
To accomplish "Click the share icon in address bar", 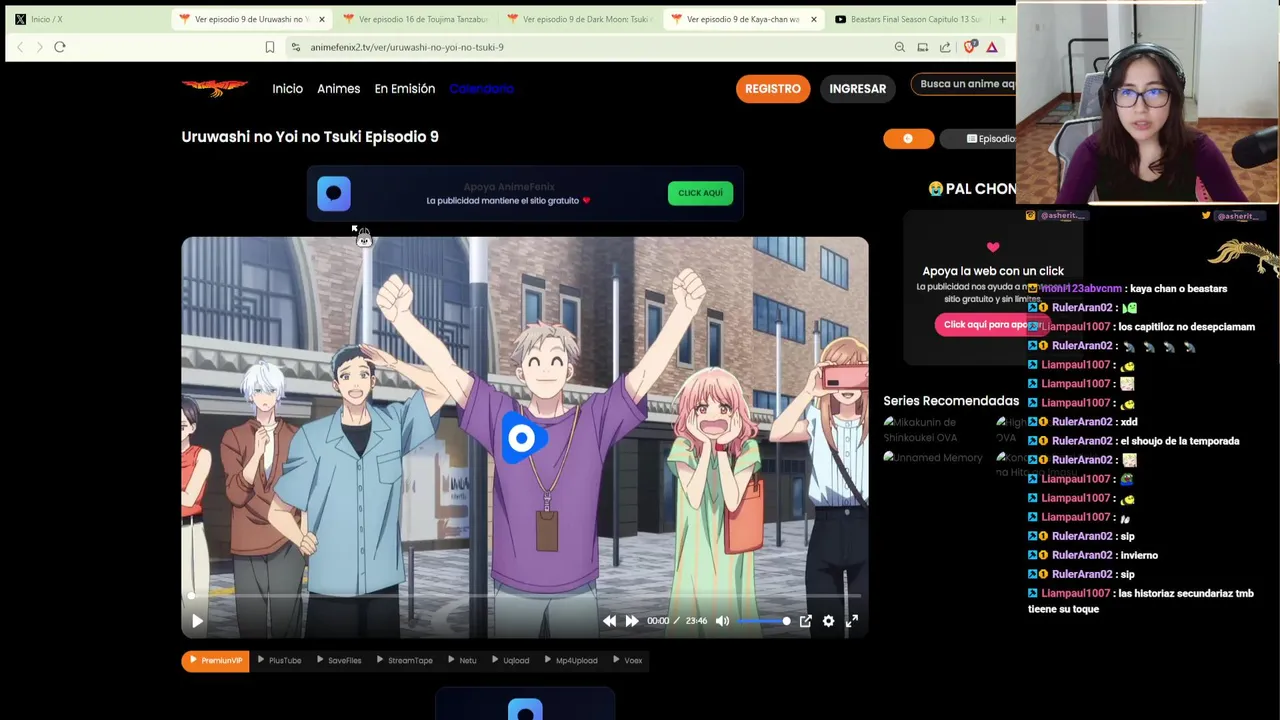I will click(945, 47).
